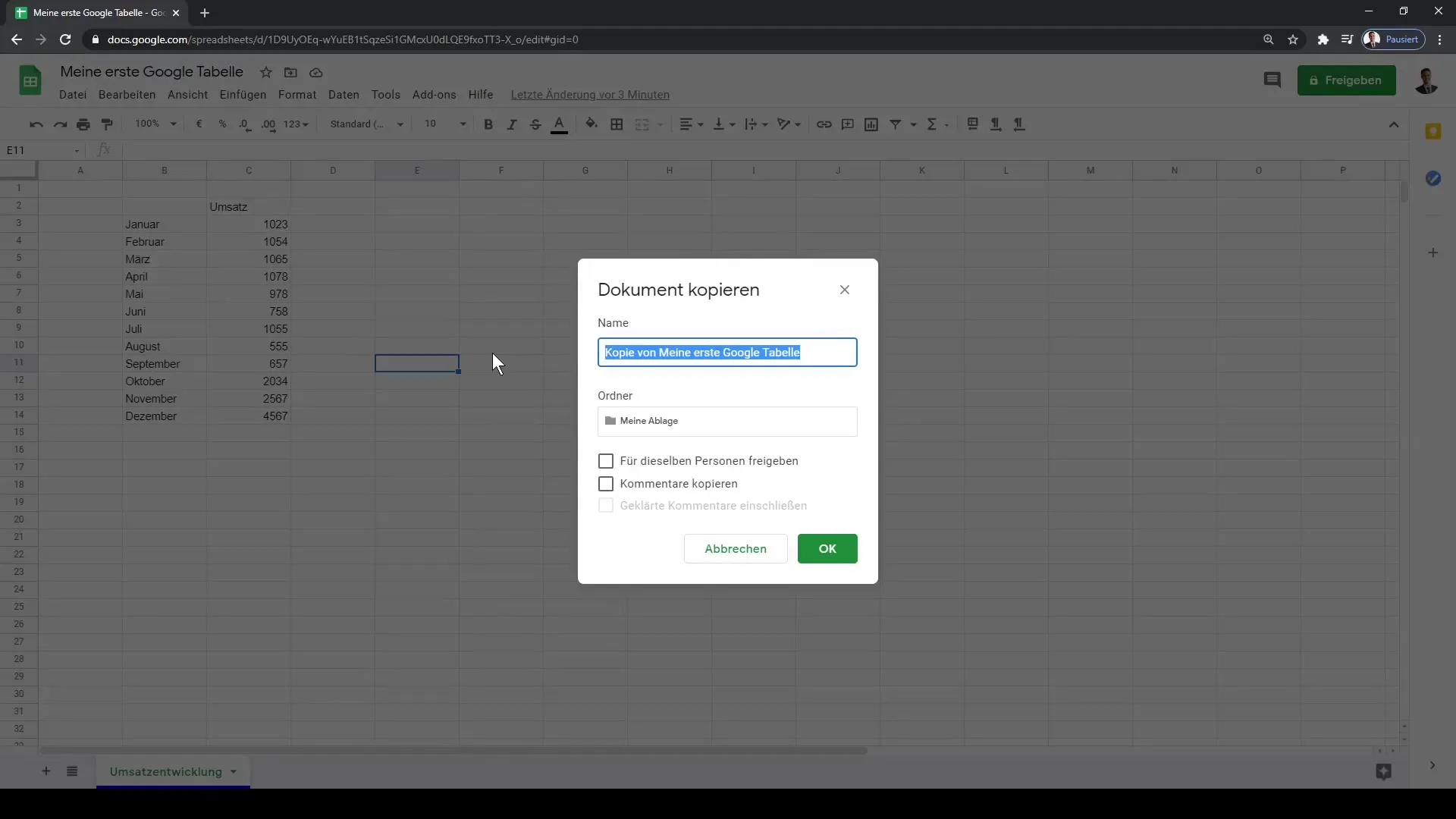The width and height of the screenshot is (1456, 819).
Task: Toggle Kommentare kopieren checkbox
Action: (x=606, y=484)
